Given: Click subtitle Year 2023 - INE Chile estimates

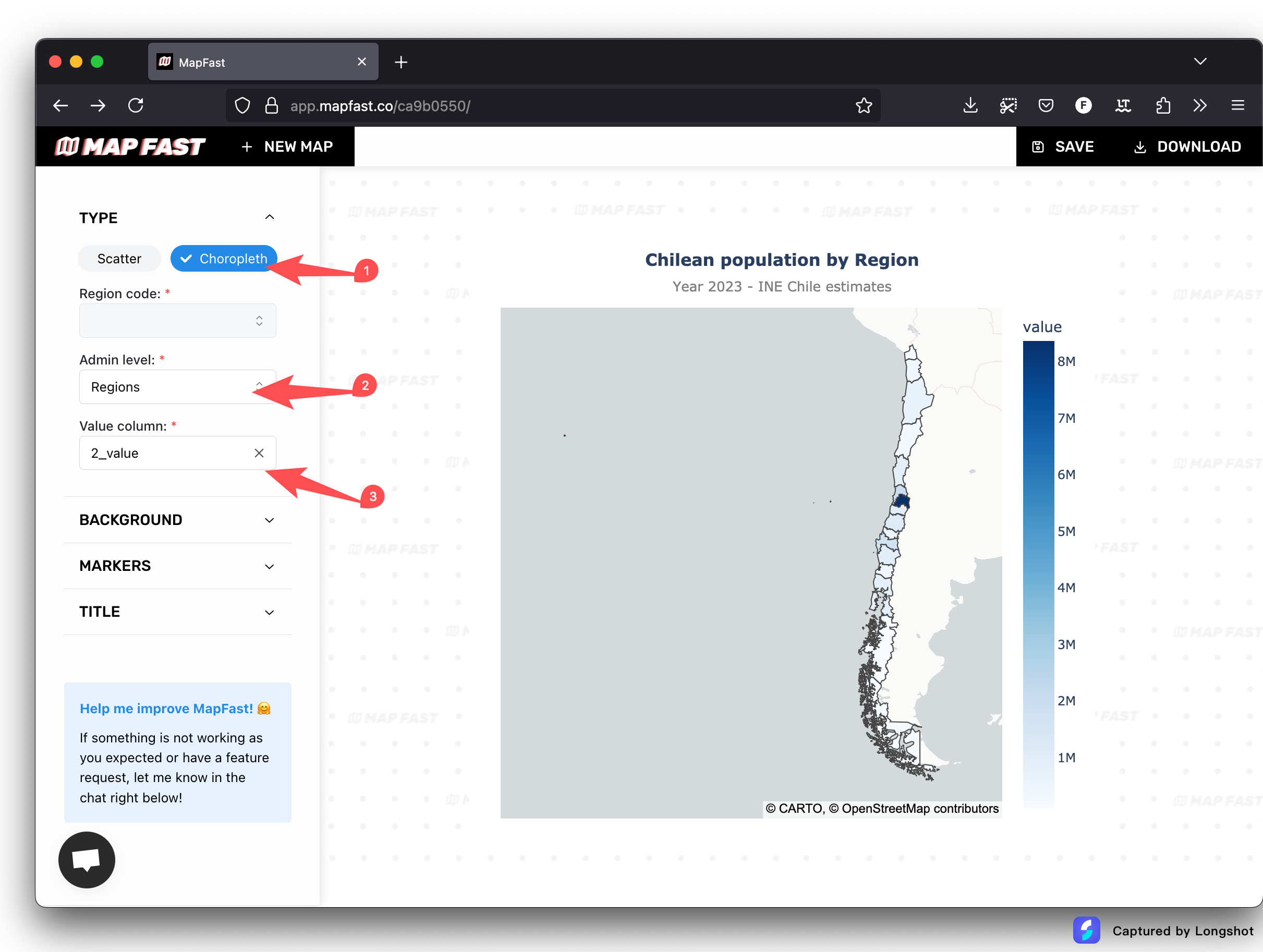Looking at the screenshot, I should [782, 287].
